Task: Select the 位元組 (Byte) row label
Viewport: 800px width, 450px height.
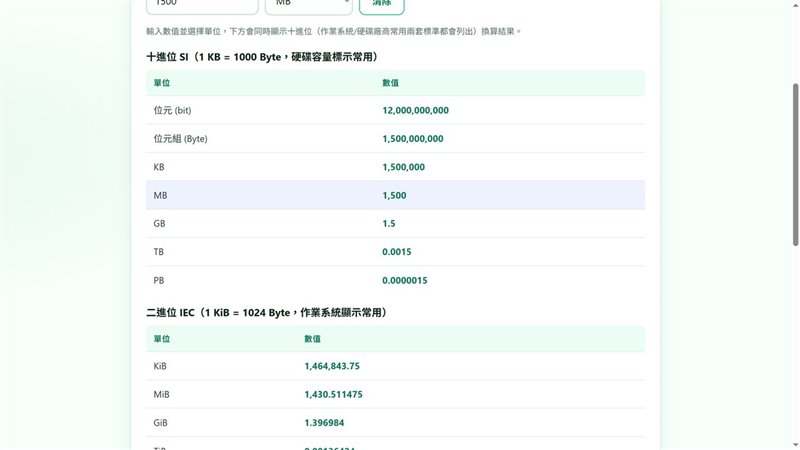Action: click(181, 139)
